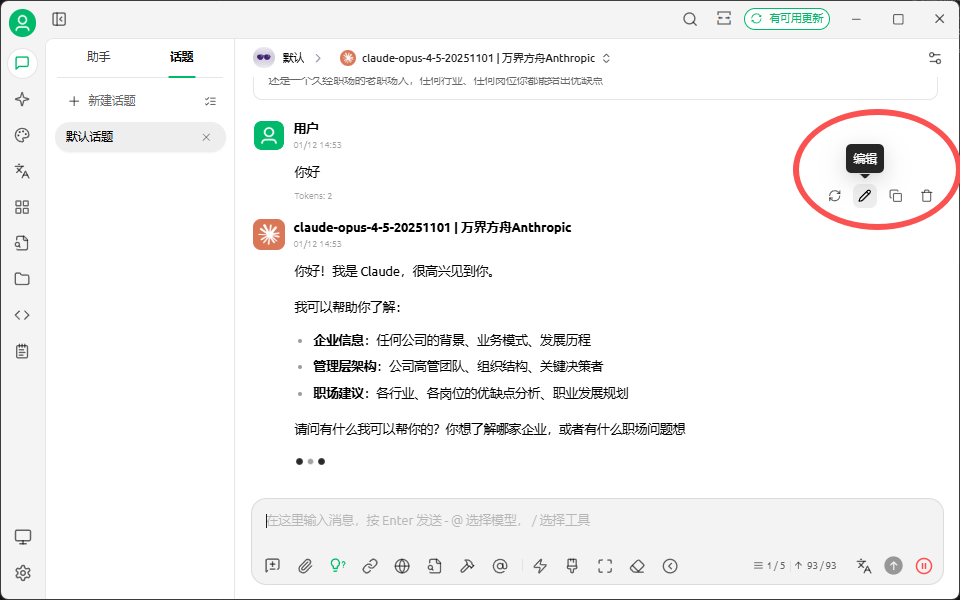Expand the claude-opus-4-5 model selector
Image resolution: width=960 pixels, height=600 pixels.
coord(476,58)
